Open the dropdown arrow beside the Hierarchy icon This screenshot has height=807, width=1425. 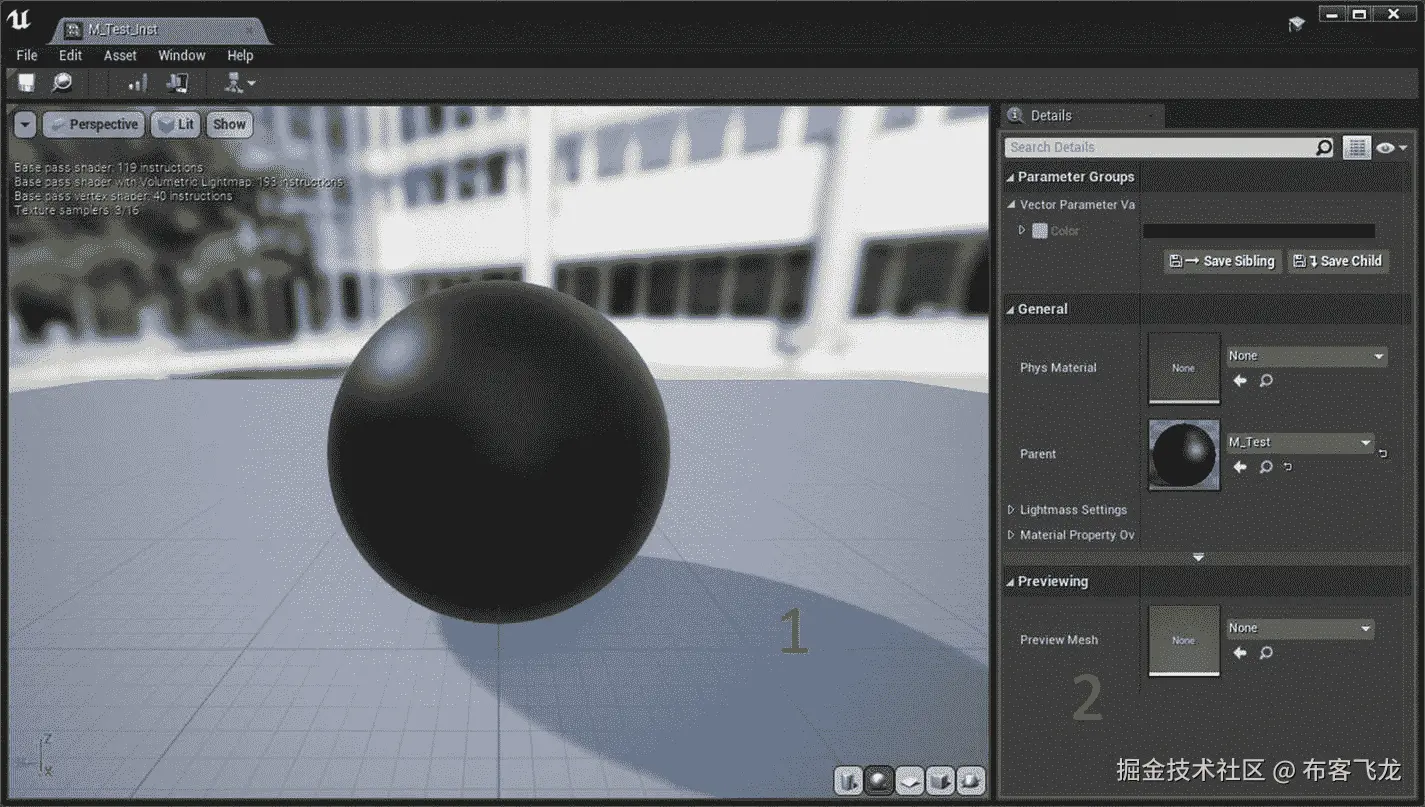(251, 84)
